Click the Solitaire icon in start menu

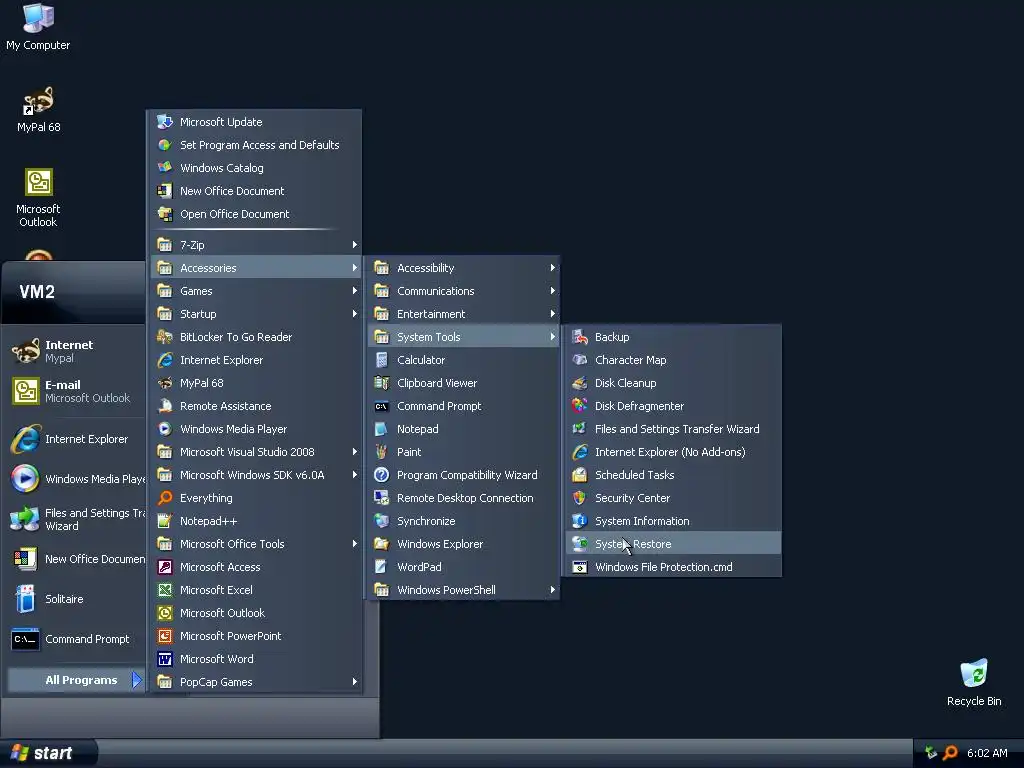pos(25,599)
